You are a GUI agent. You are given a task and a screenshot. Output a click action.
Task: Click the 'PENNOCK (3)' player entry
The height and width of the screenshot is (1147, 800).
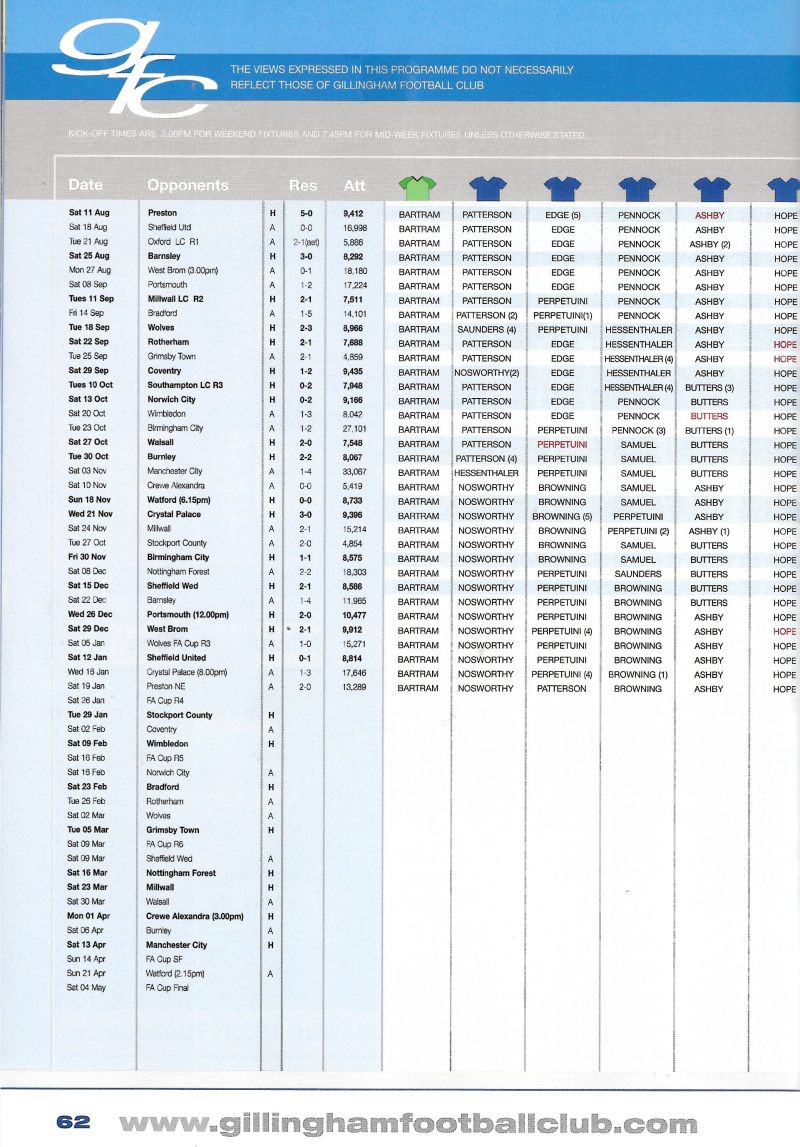point(638,431)
